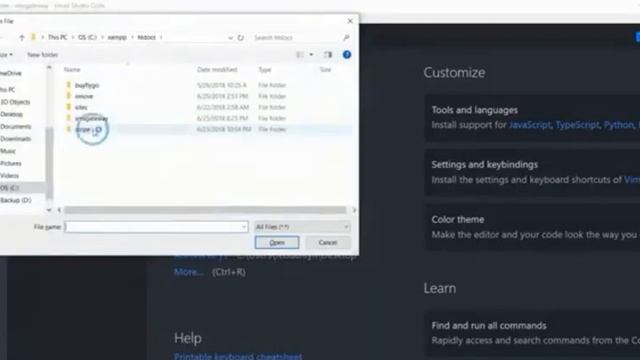Click folder icon of row dated 5/29/2018
Screen dimensions: 640x360
coord(69,85)
